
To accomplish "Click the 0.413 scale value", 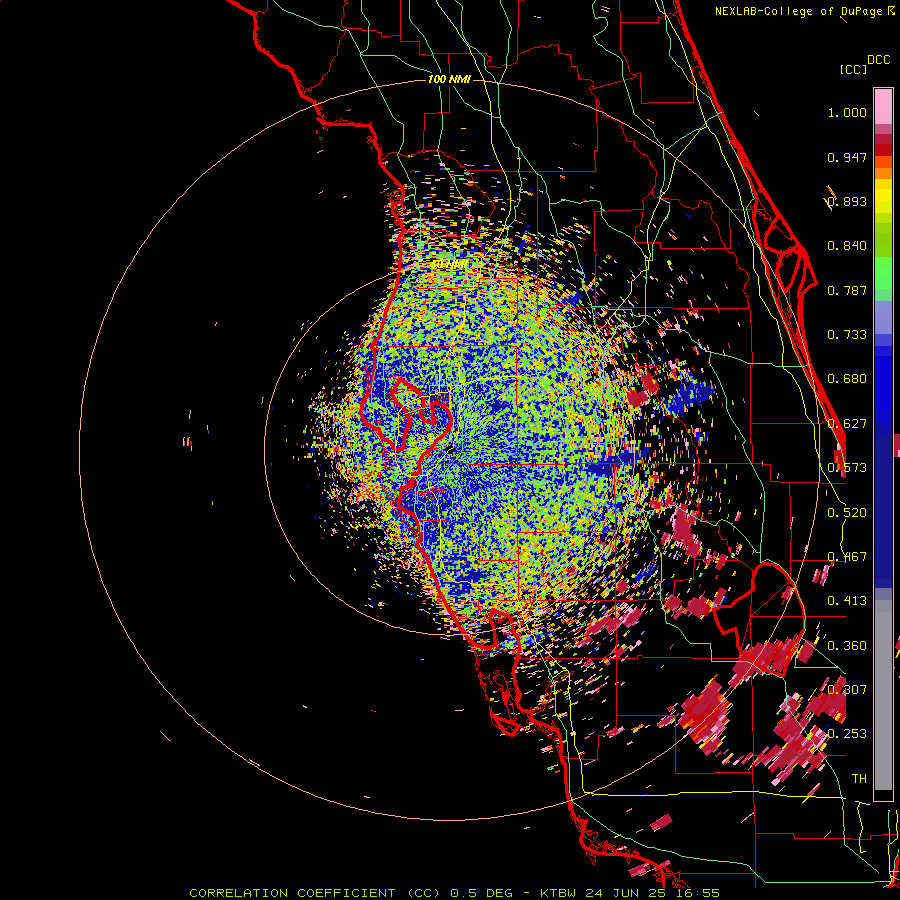I will [x=847, y=601].
